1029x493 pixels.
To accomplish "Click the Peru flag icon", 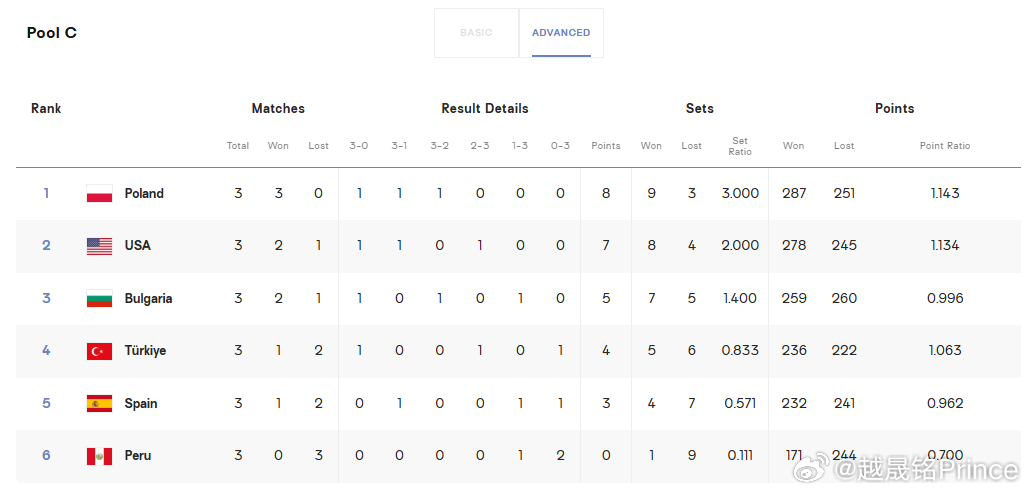I will point(99,456).
